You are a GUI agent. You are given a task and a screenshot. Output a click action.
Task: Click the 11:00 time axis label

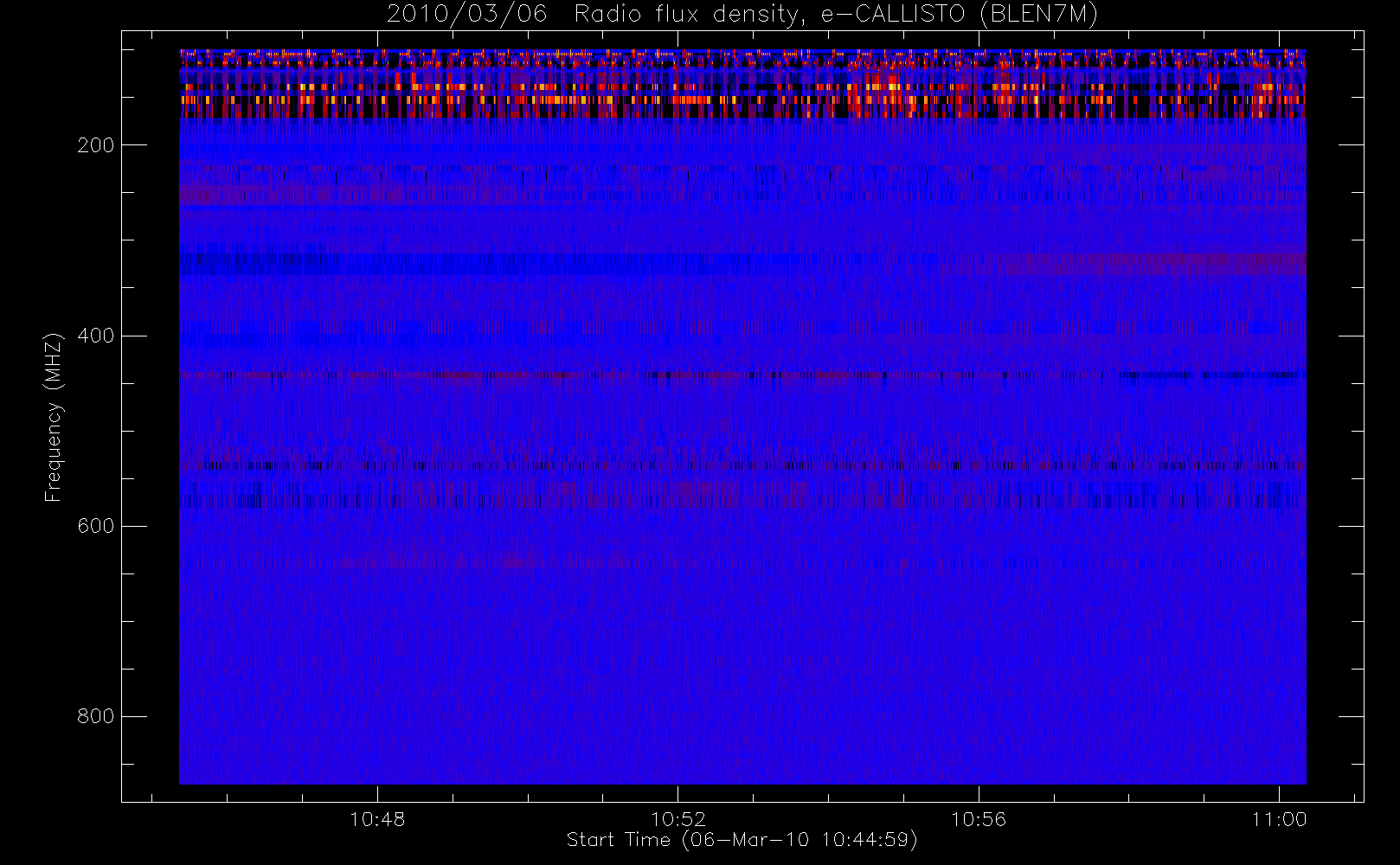click(1279, 819)
